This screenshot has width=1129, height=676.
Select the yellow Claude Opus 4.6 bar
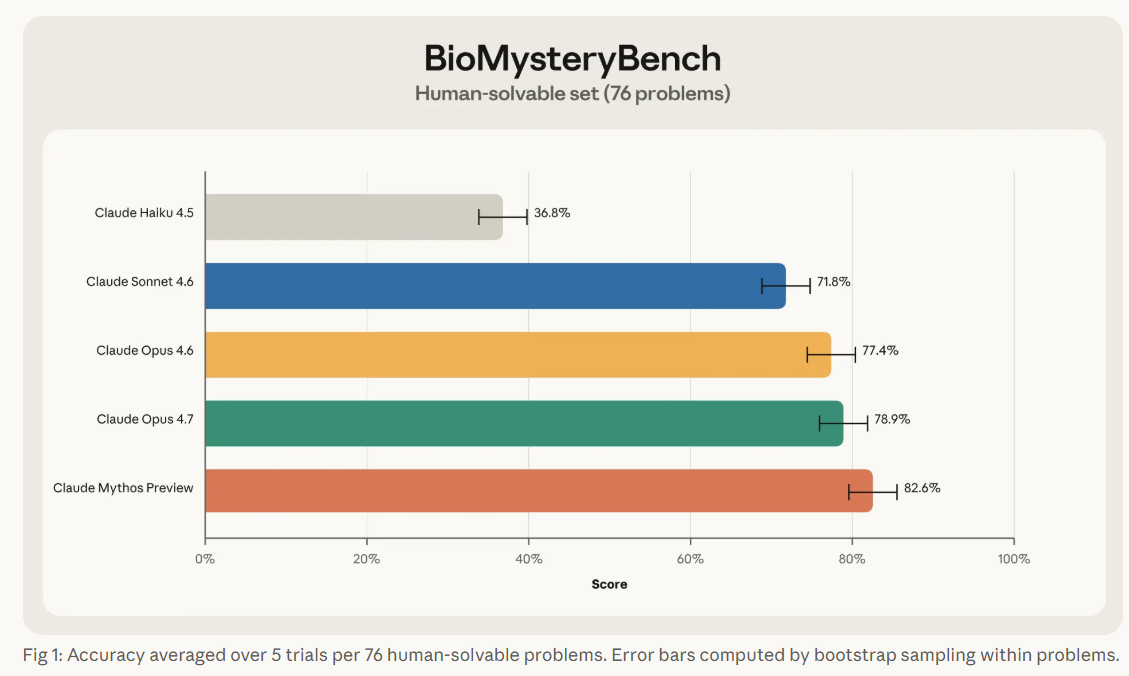coord(517,354)
